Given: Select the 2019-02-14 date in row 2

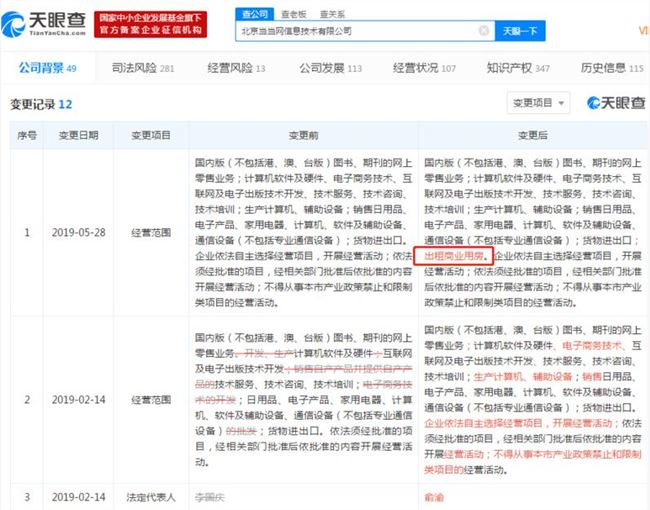Looking at the screenshot, I should point(79,400).
